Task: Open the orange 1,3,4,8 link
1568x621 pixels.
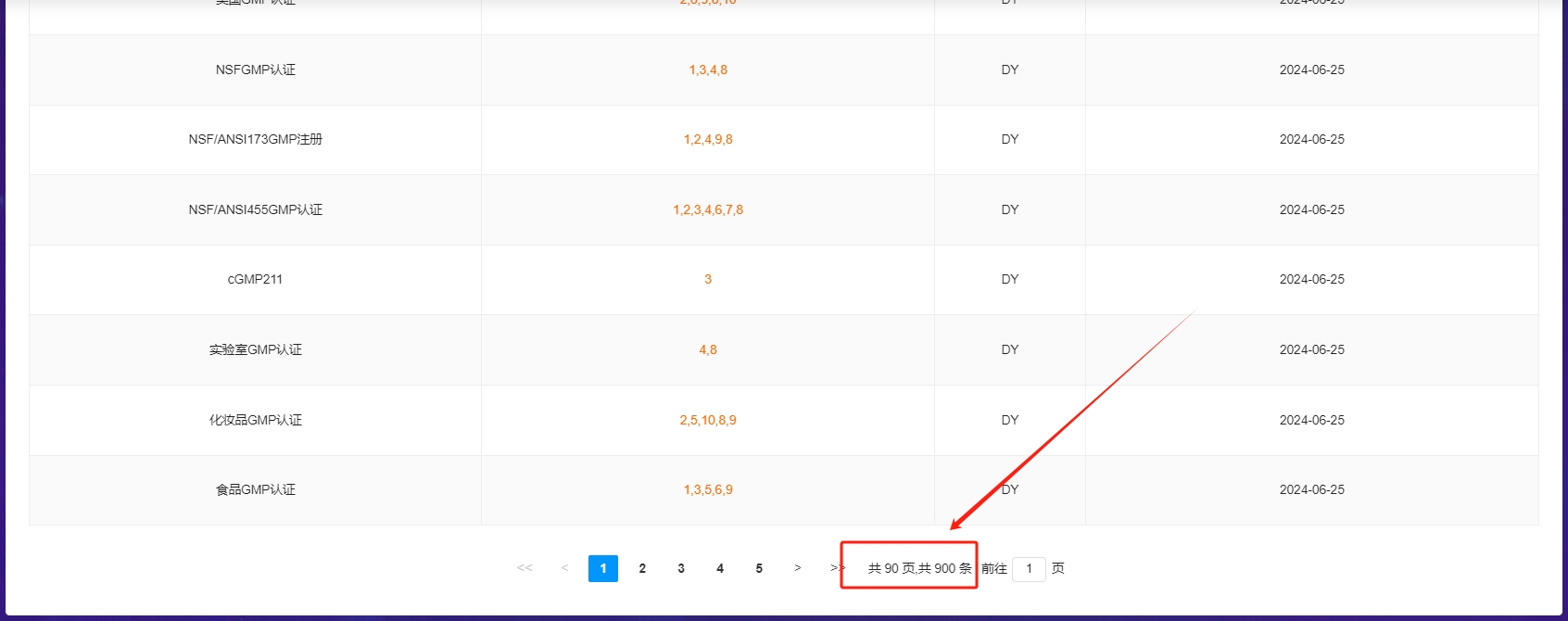Action: [x=708, y=70]
